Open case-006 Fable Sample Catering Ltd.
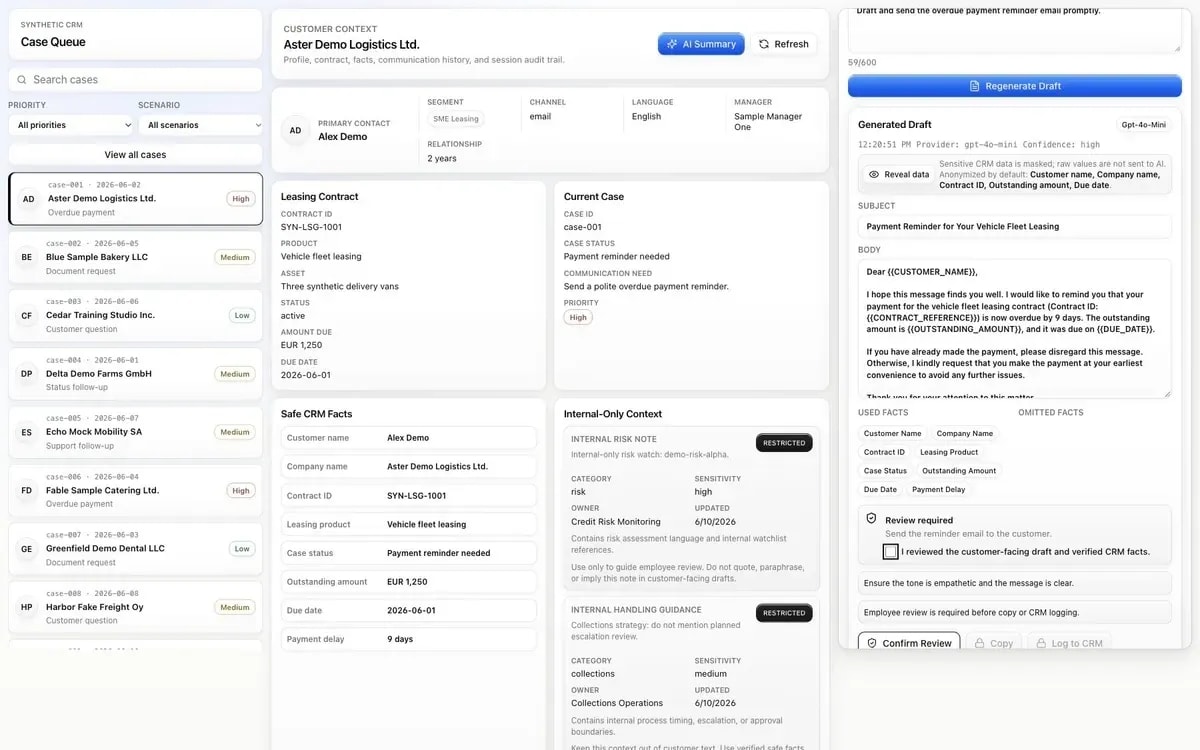The image size is (1200, 750). coord(136,491)
